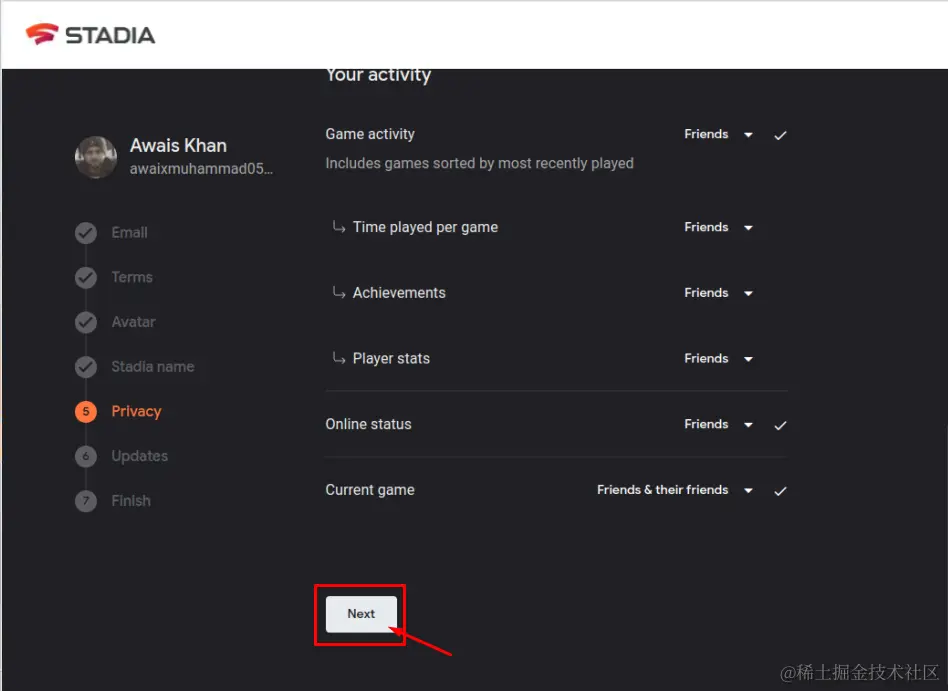This screenshot has height=691, width=948.
Task: Select the Privacy setup step
Action: (x=137, y=412)
